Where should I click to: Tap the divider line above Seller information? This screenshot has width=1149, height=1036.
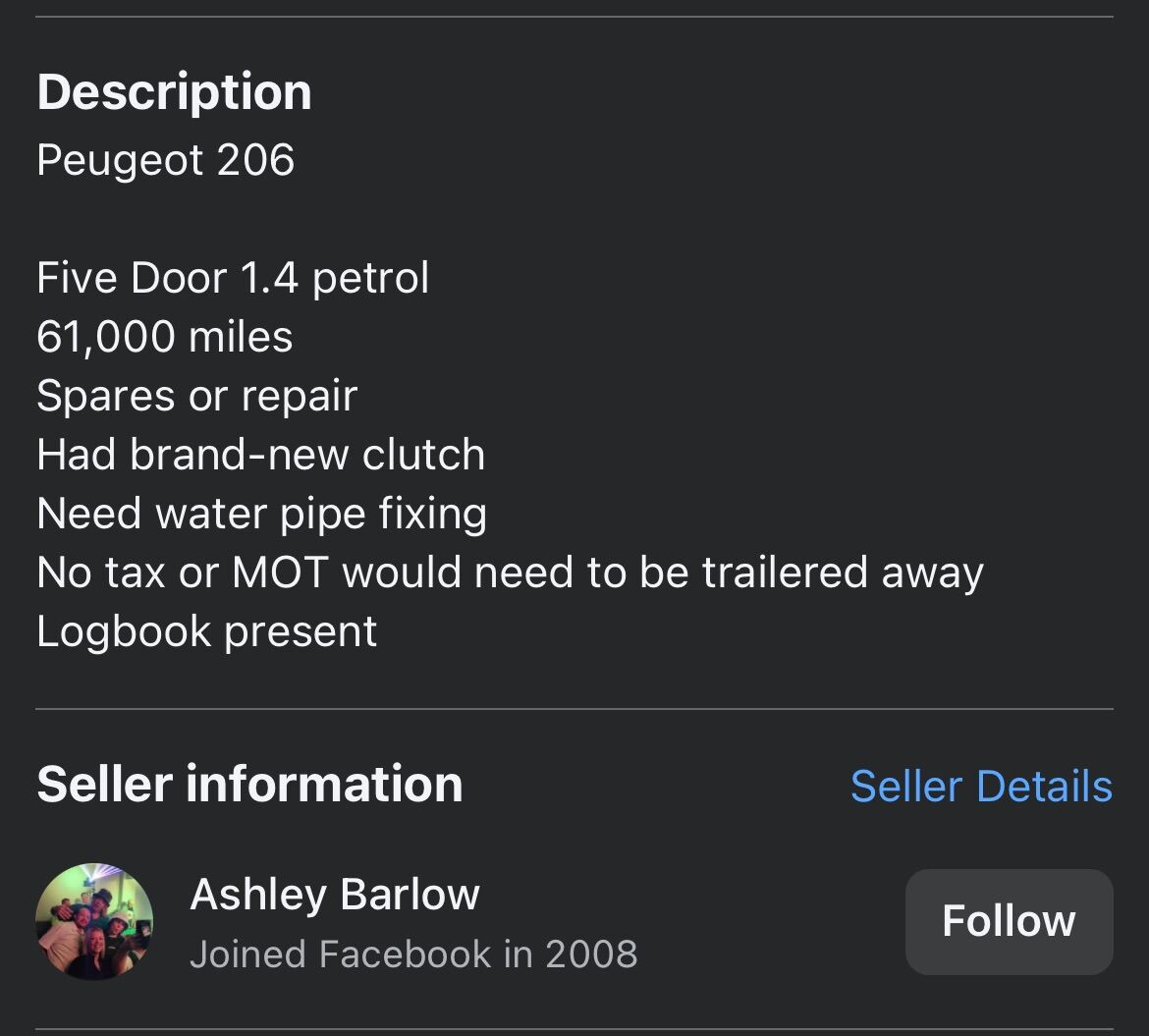pos(574,708)
